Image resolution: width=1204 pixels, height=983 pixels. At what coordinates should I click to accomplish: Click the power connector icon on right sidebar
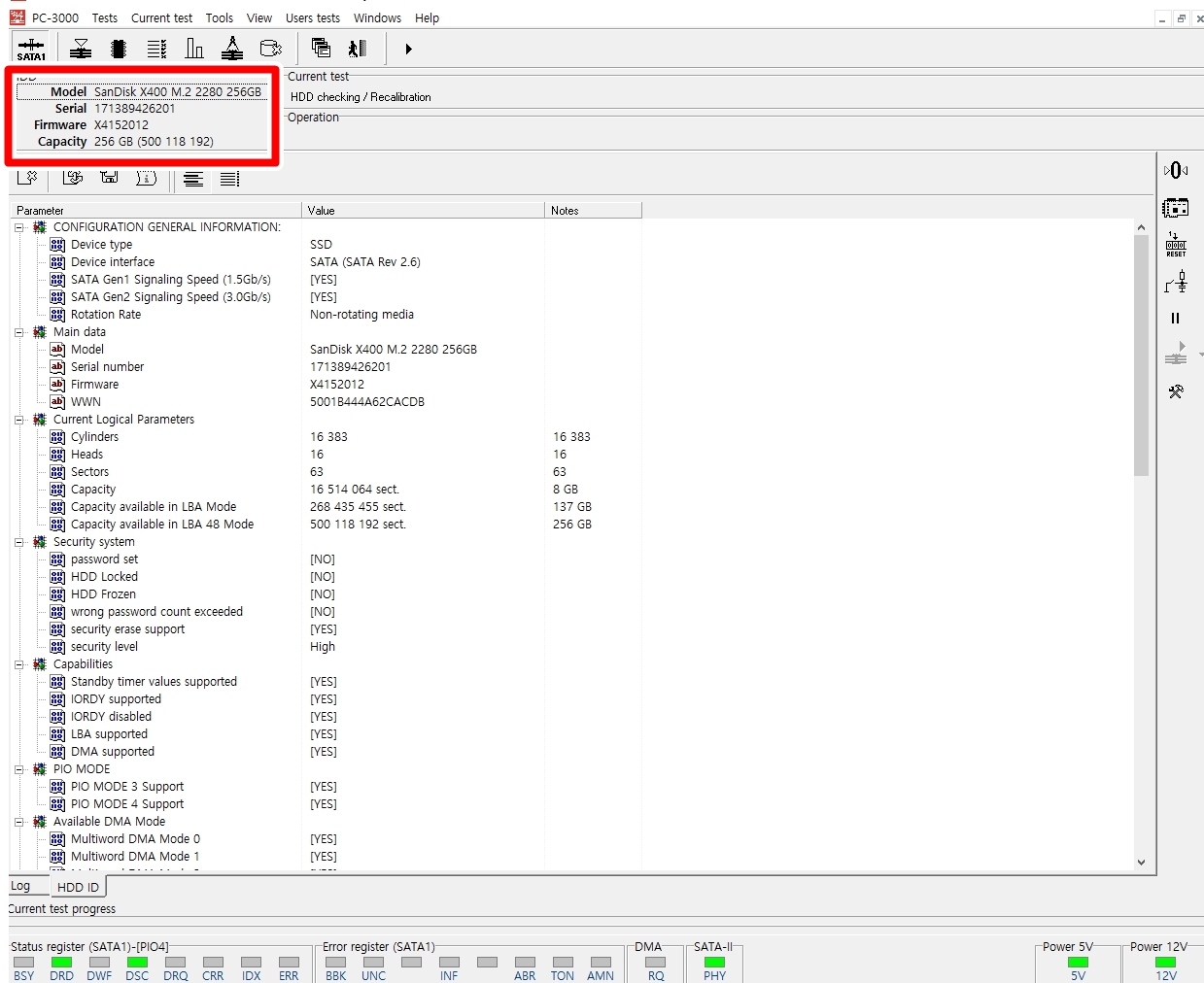tap(1176, 282)
